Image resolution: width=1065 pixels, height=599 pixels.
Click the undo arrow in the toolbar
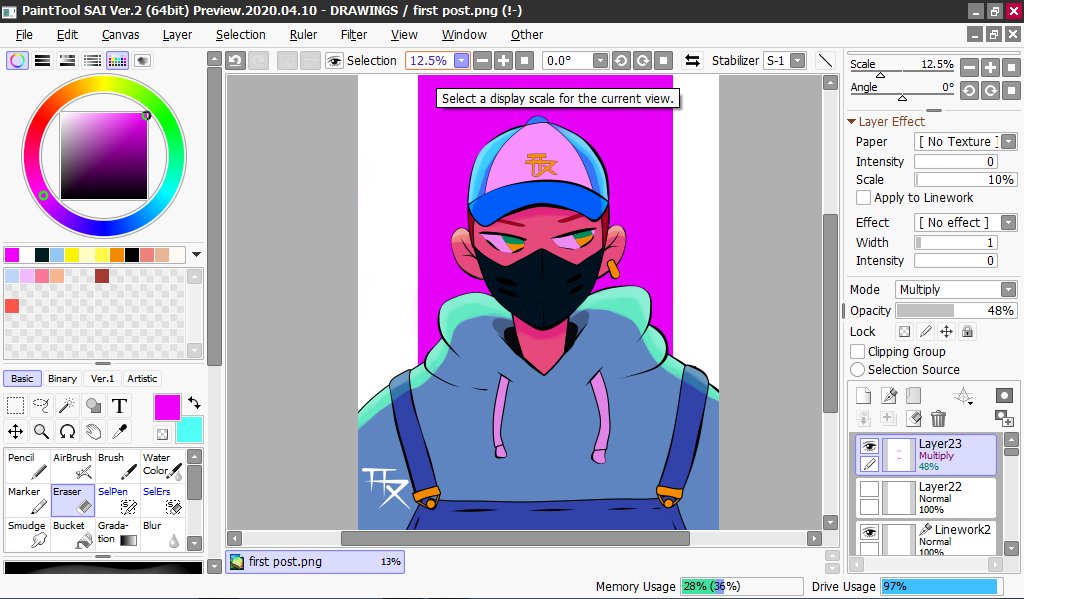(236, 60)
